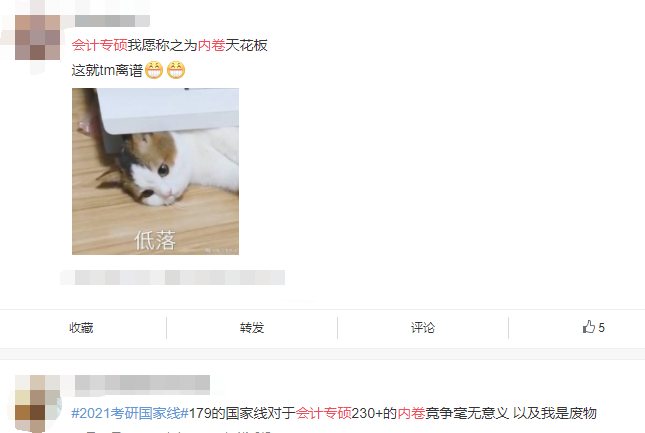Click red 会计专硕 keyword in first post
This screenshot has height=433, width=645.
[100, 45]
